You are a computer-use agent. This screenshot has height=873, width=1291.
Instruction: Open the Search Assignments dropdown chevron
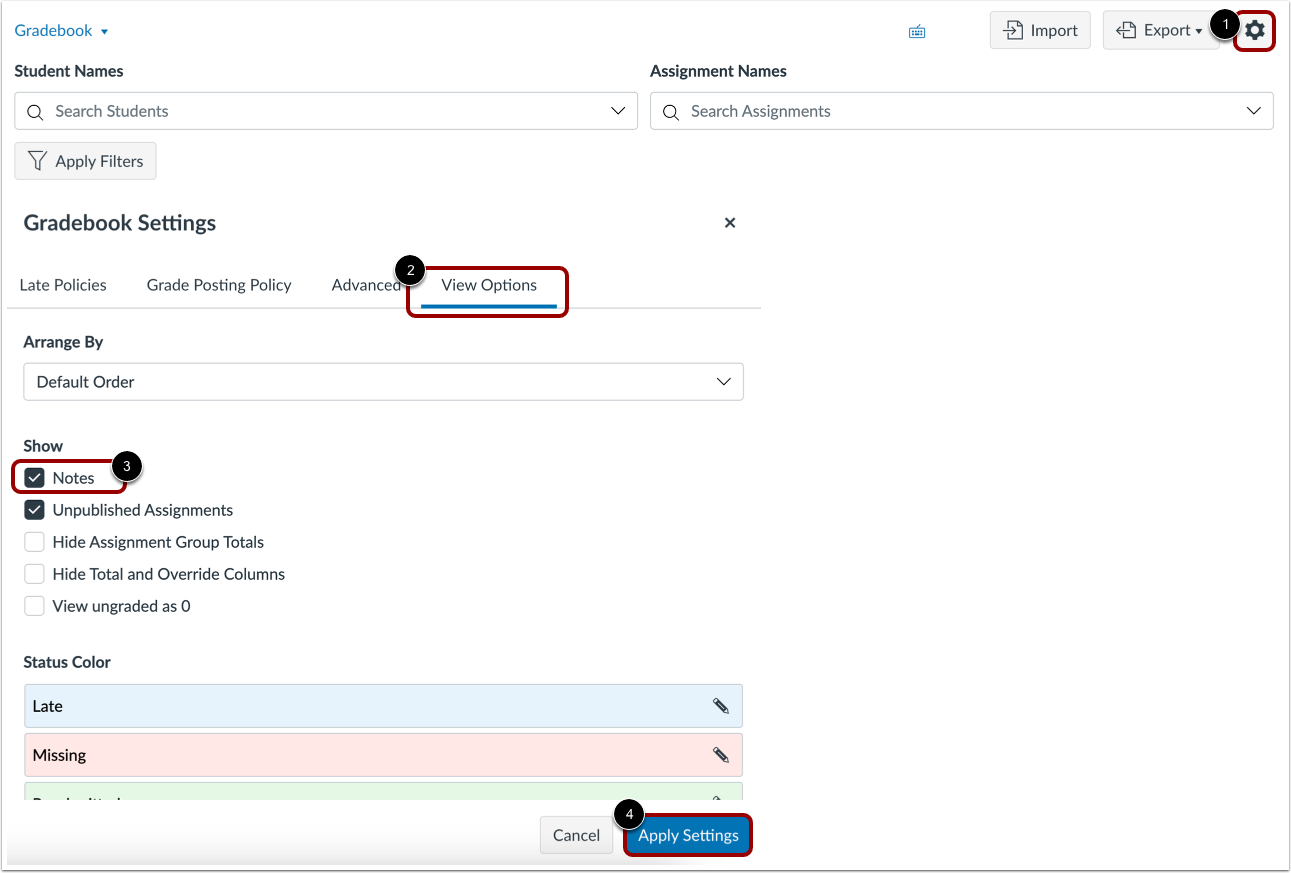1254,111
